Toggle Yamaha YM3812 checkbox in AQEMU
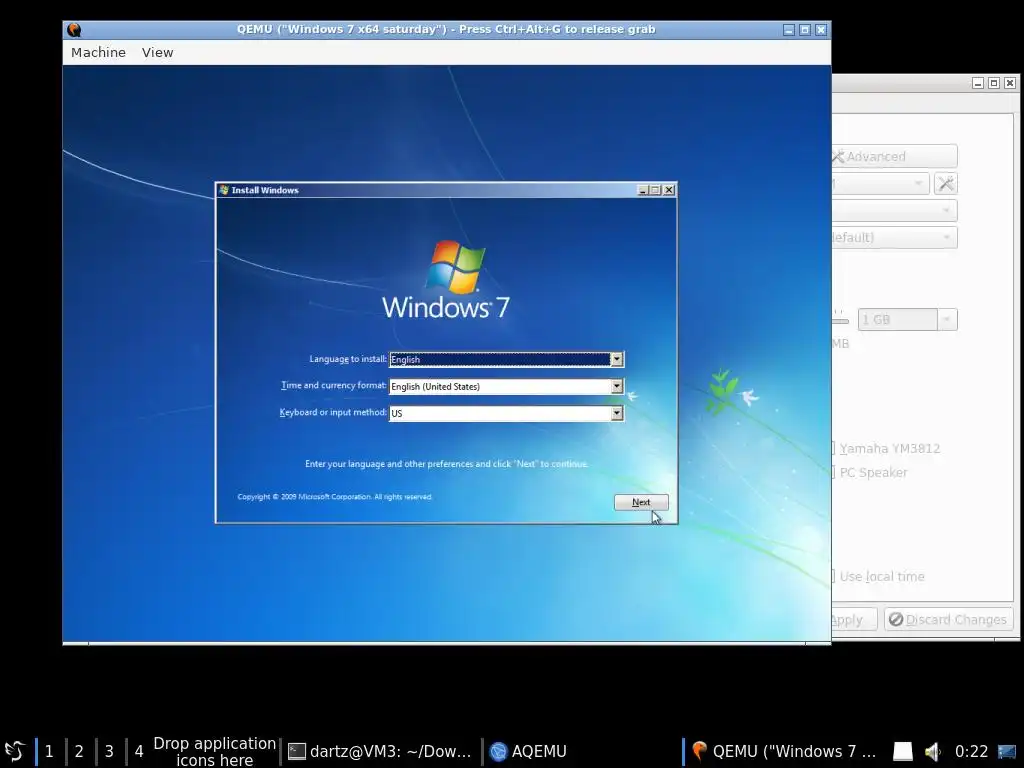The height and width of the screenshot is (768, 1024). coord(833,448)
